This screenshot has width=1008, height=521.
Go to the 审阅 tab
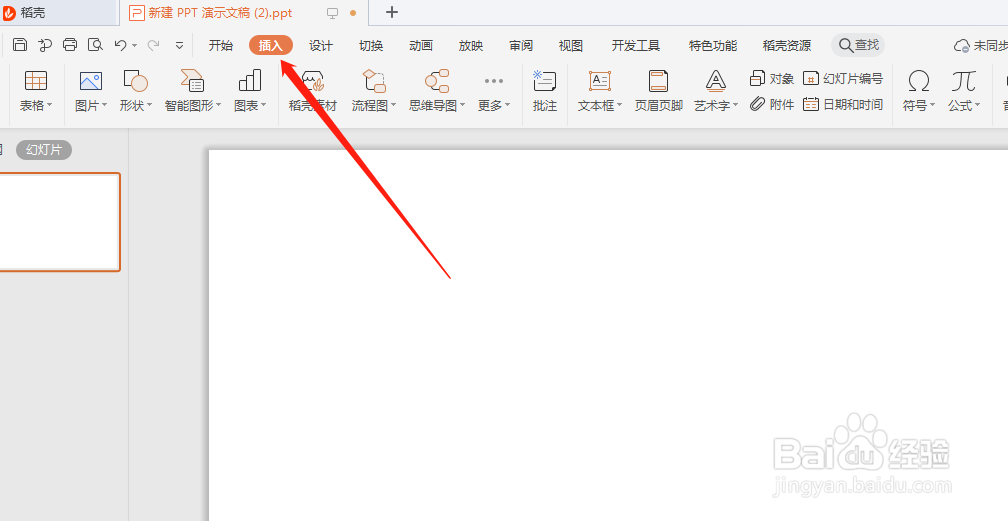521,46
